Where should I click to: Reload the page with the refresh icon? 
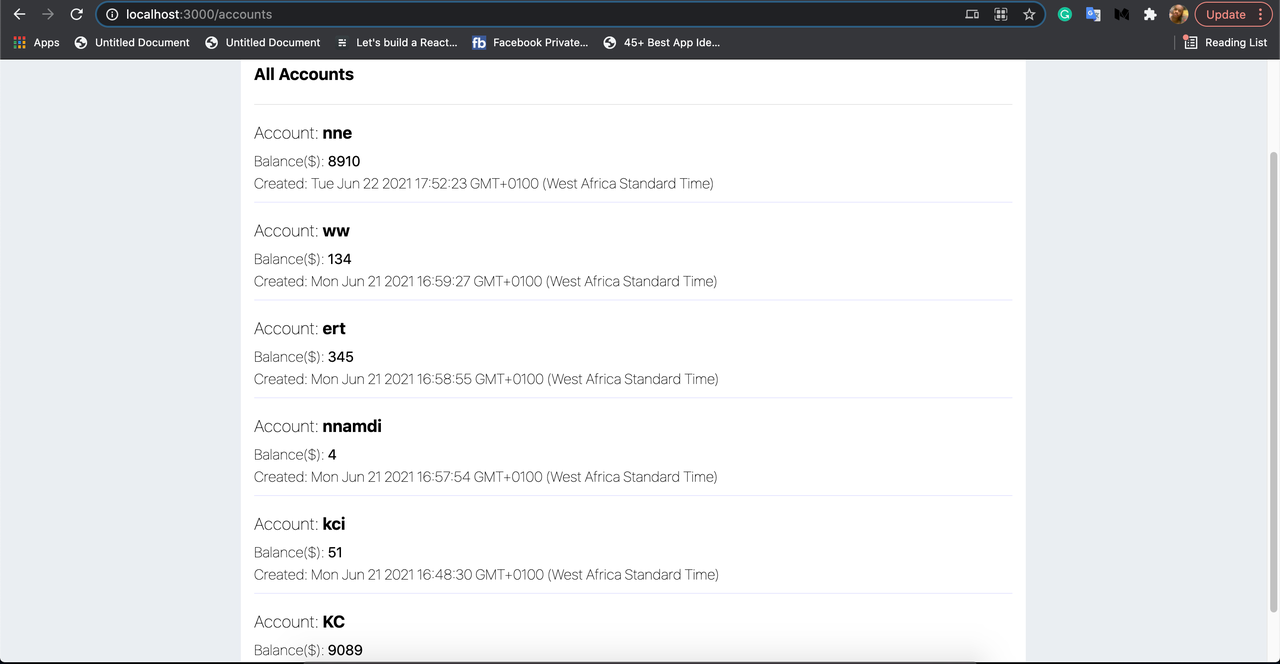point(76,14)
